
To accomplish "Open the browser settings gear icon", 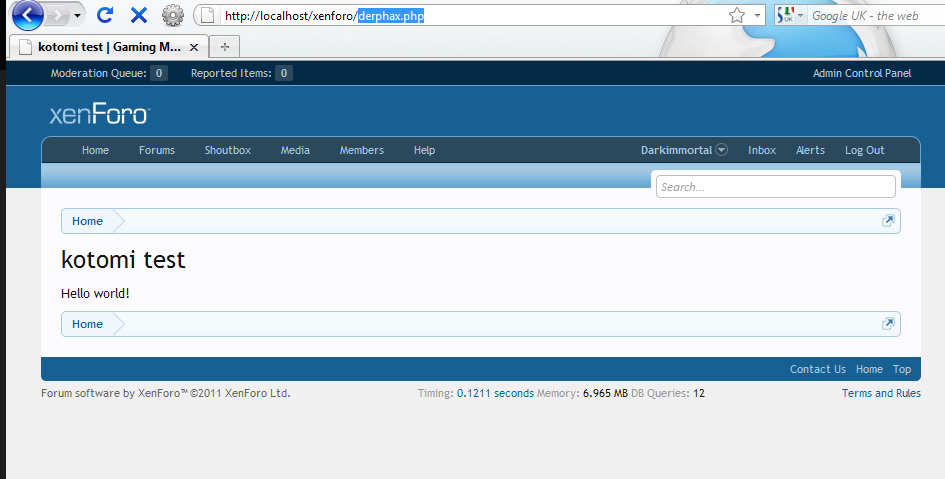I will point(173,15).
